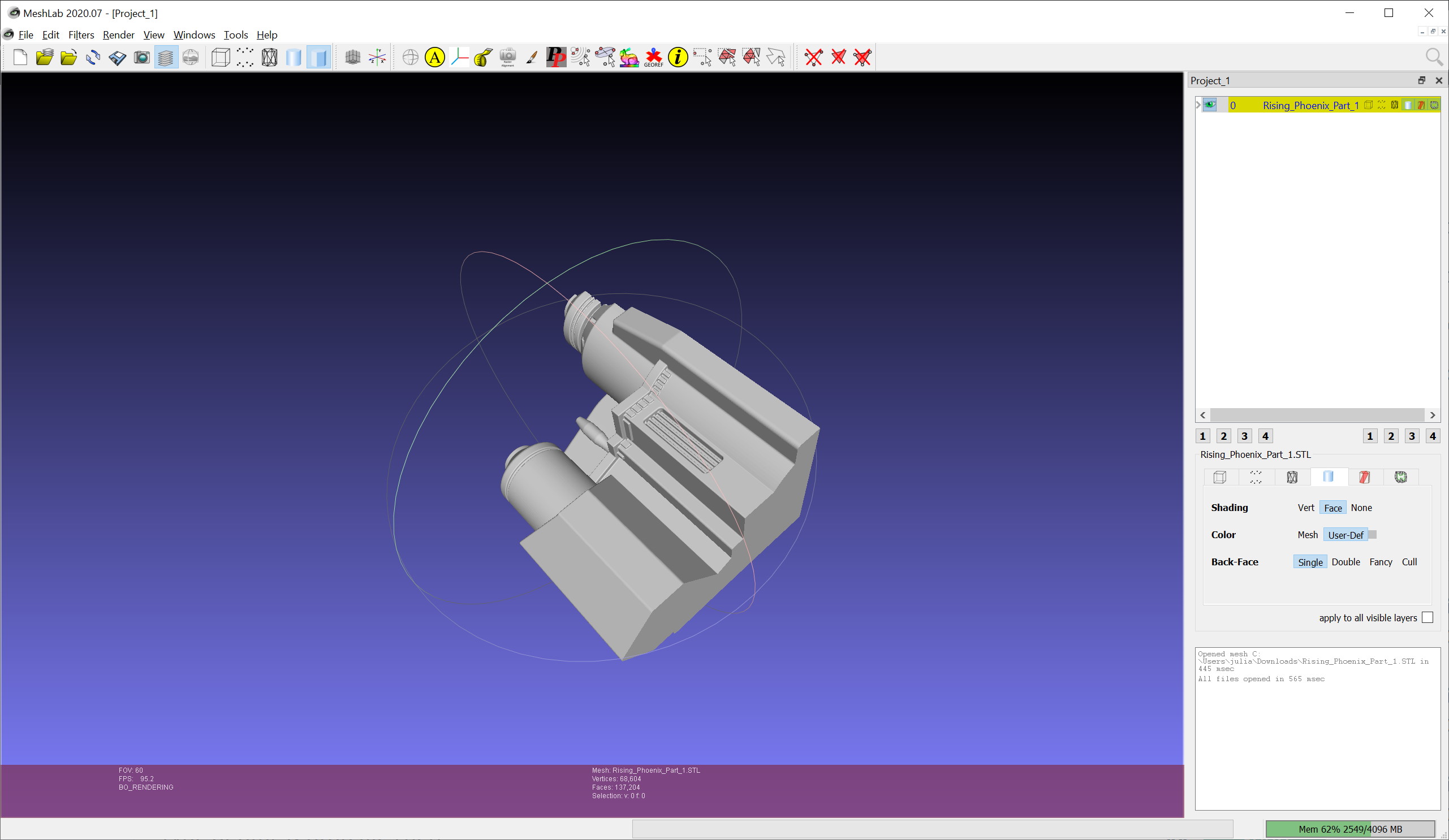Open the Raster Alignment tool
The image size is (1449, 840).
[508, 58]
